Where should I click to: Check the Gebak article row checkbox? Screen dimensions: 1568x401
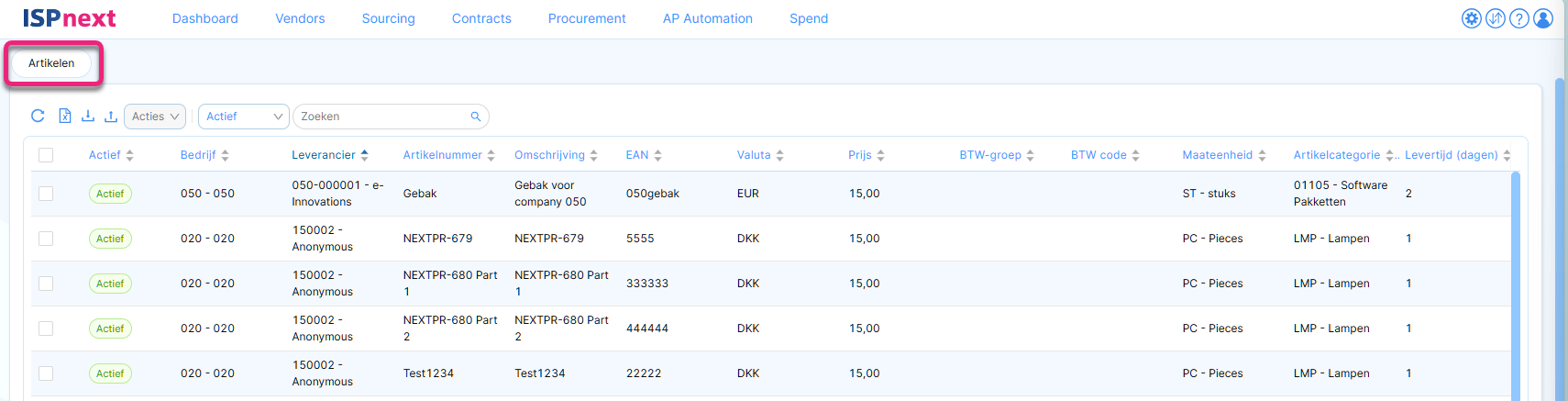point(46,194)
